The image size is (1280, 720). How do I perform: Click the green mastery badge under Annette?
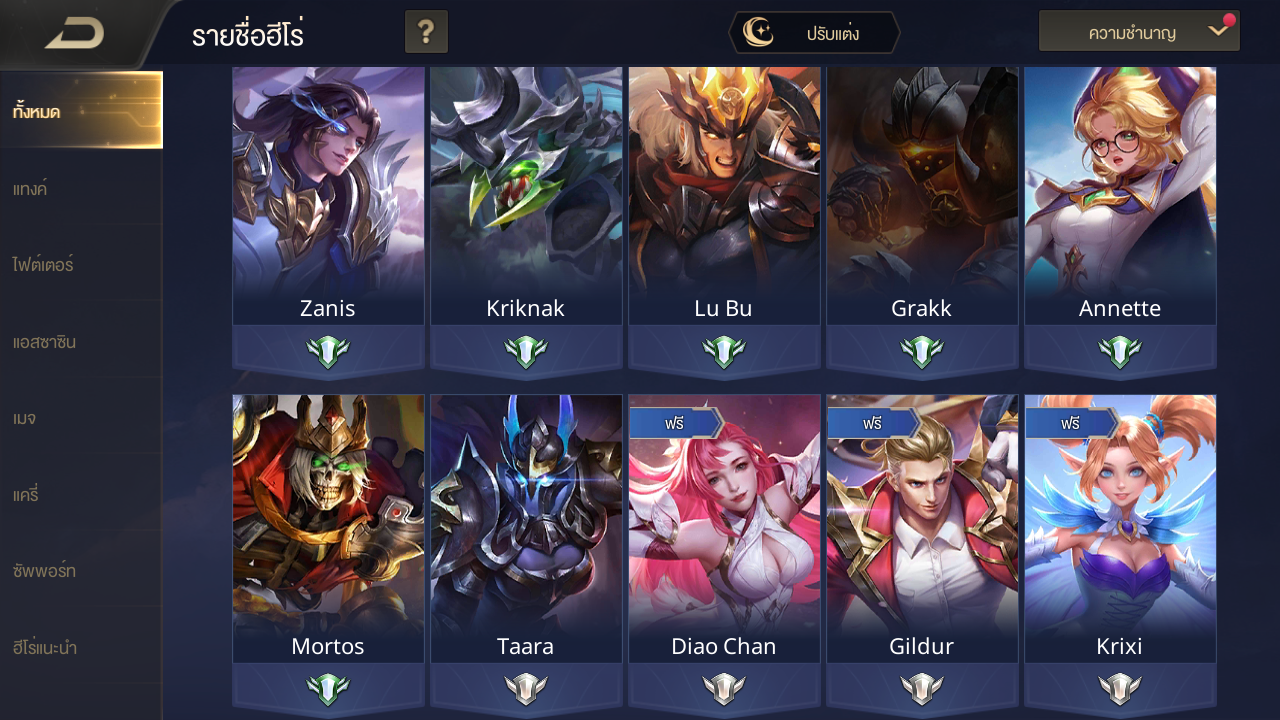(x=1120, y=351)
